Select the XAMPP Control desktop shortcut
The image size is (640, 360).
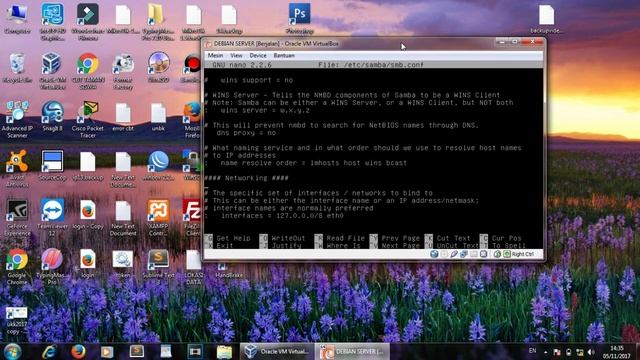click(x=158, y=217)
